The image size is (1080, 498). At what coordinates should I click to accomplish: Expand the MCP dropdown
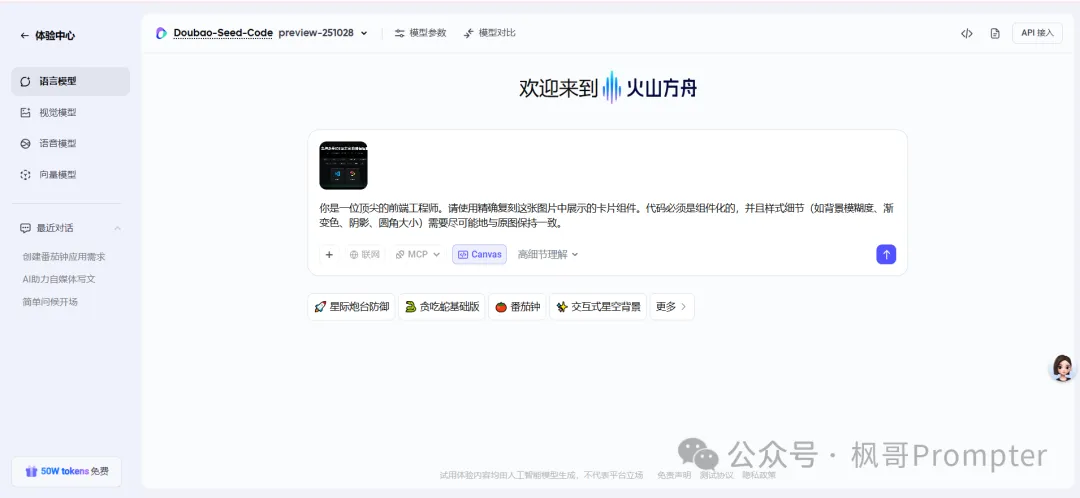(417, 254)
